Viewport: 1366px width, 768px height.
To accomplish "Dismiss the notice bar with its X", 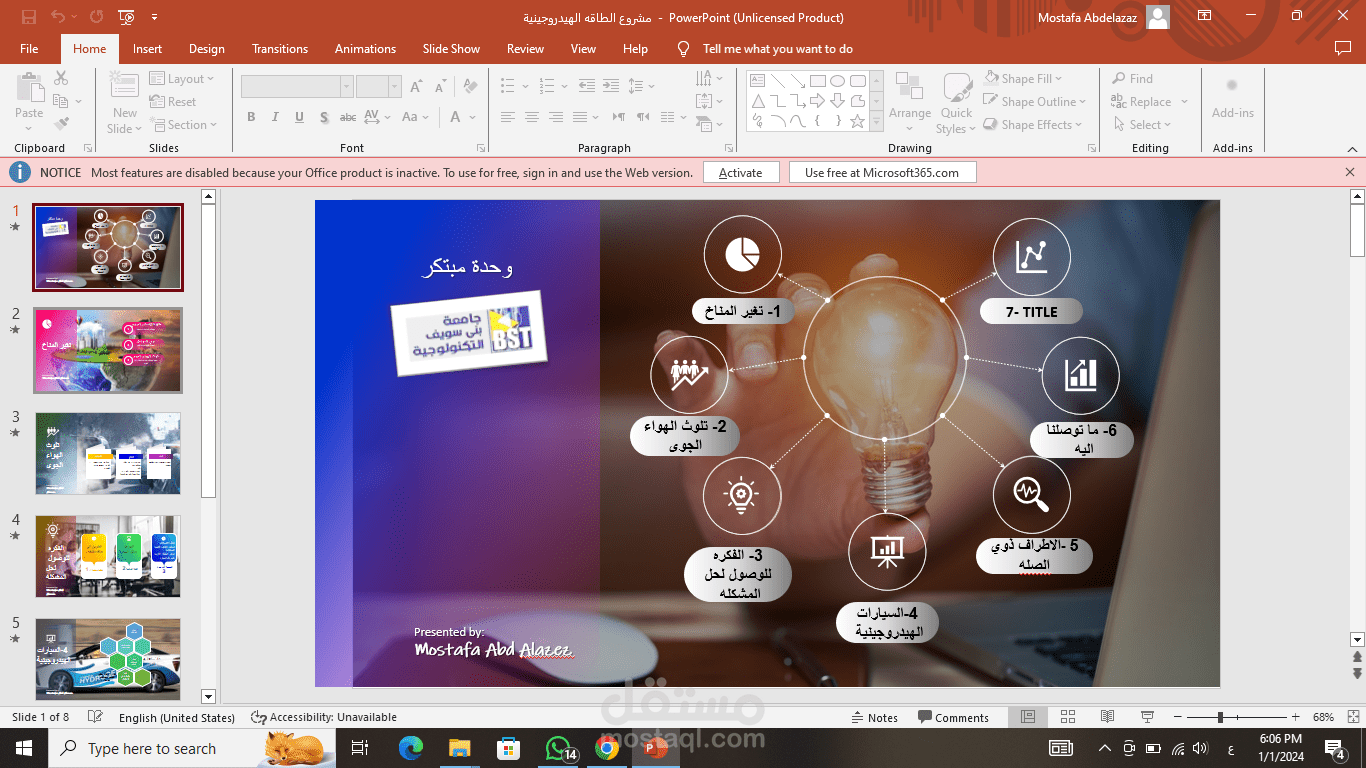I will point(1350,172).
